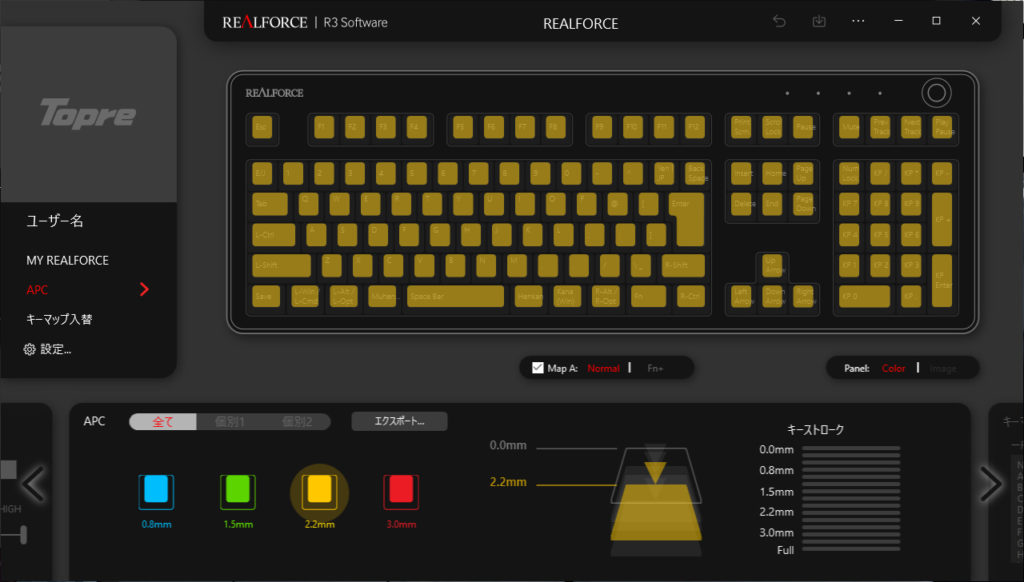
Task: Choose the red 3.0mm actuation swatch
Action: coord(401,491)
